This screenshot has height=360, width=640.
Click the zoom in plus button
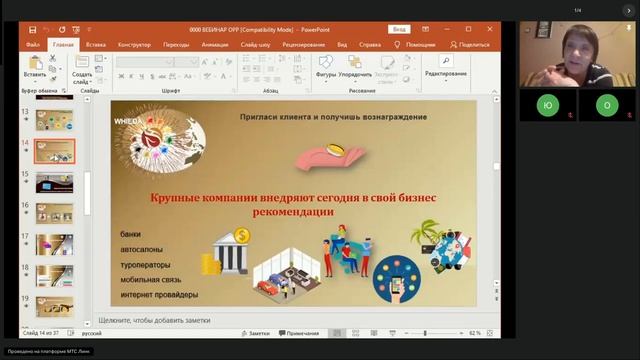[x=461, y=333]
